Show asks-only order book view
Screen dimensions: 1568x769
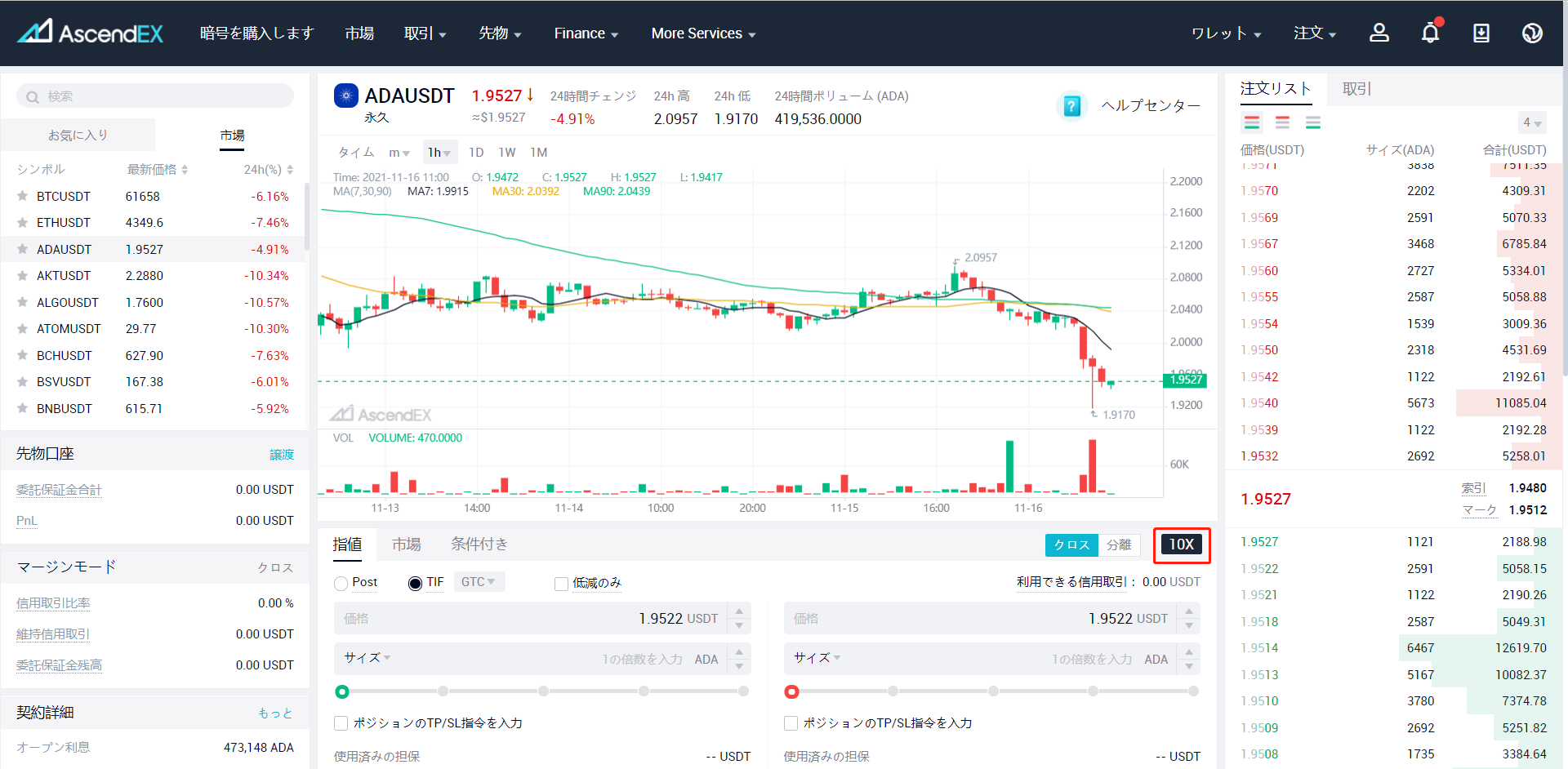point(1282,122)
